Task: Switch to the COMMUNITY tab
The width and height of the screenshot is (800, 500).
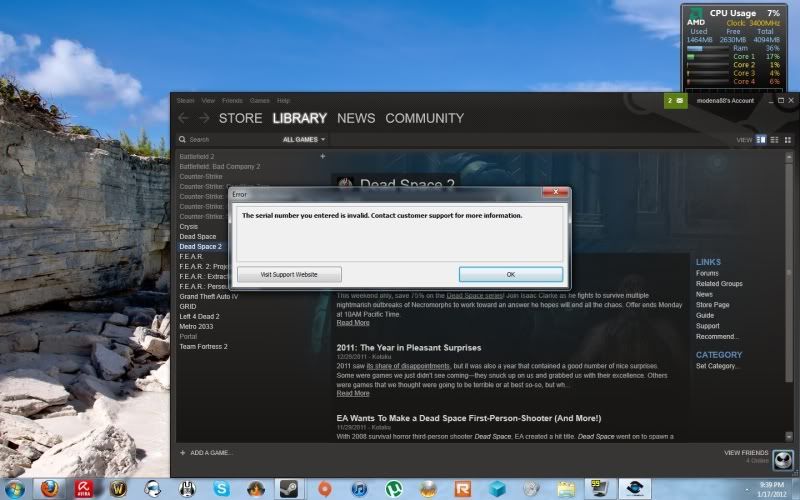Action: 424,118
